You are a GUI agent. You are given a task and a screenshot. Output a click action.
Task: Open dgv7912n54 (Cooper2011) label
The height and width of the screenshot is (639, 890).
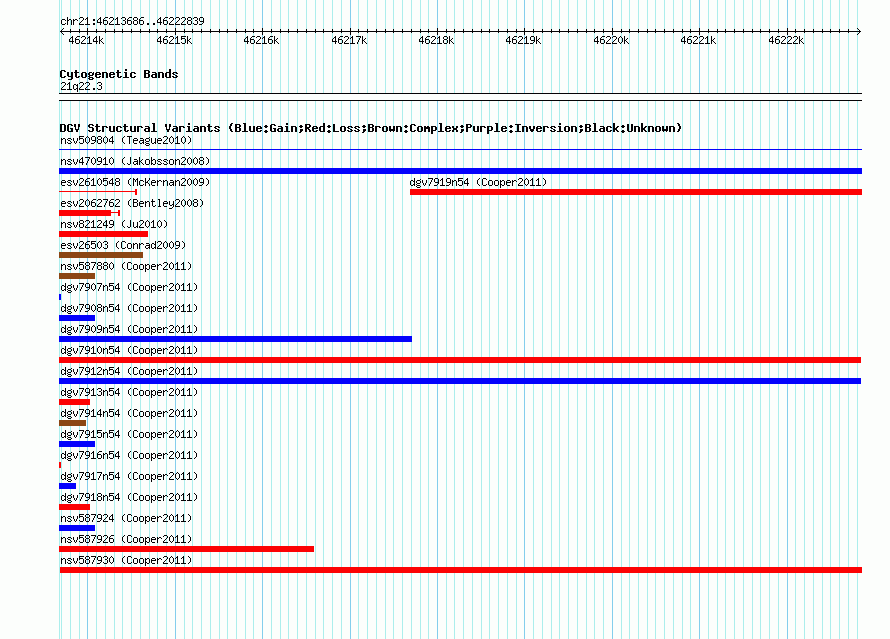129,371
